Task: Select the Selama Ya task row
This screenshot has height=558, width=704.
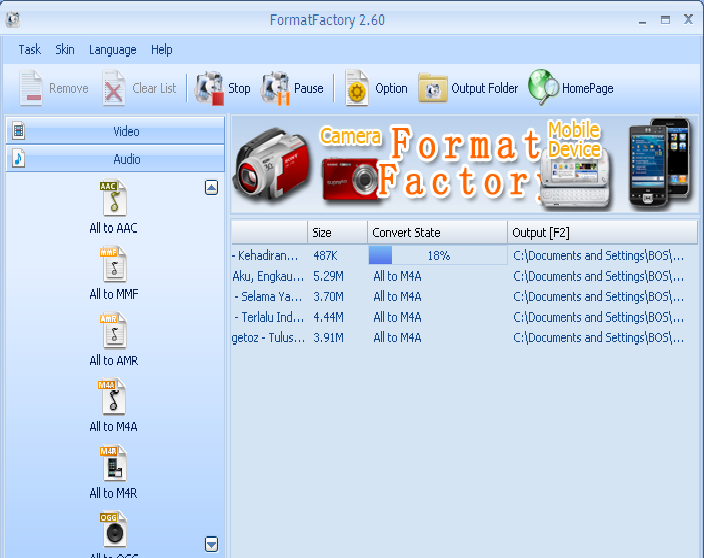Action: pyautogui.click(x=465, y=297)
